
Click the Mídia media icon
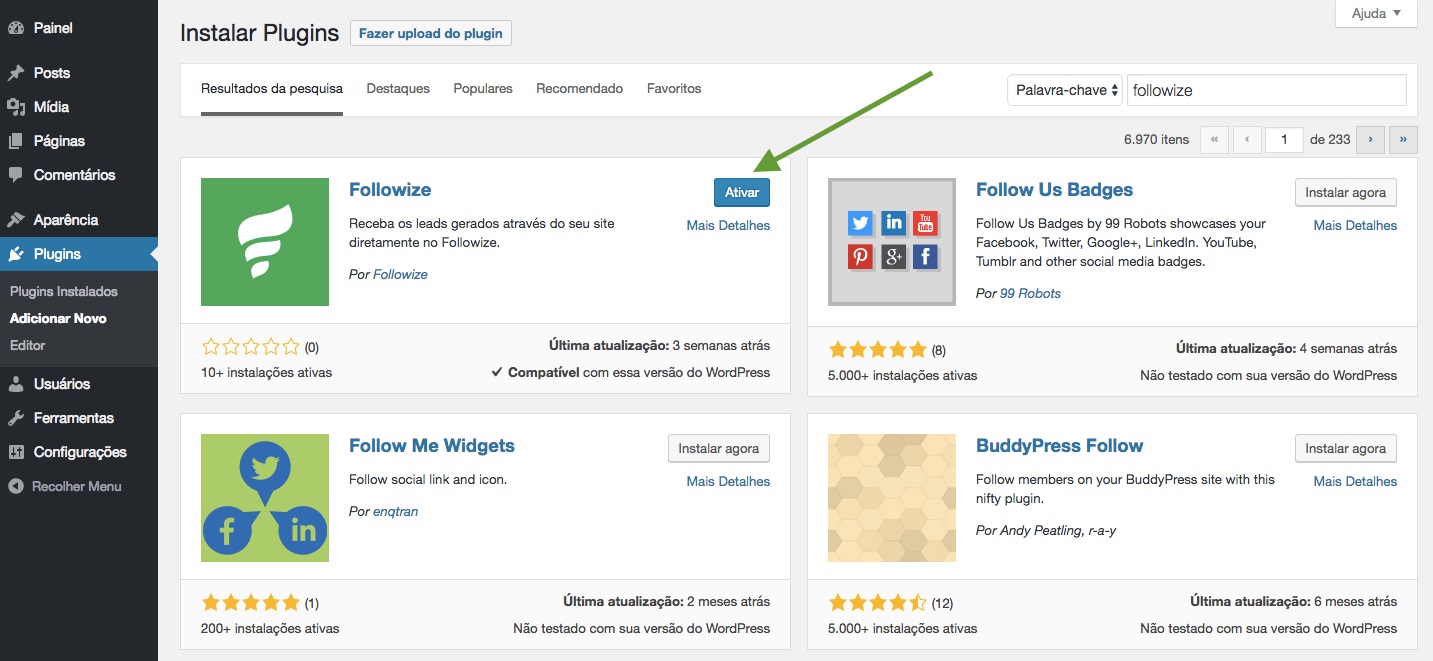click(x=16, y=107)
